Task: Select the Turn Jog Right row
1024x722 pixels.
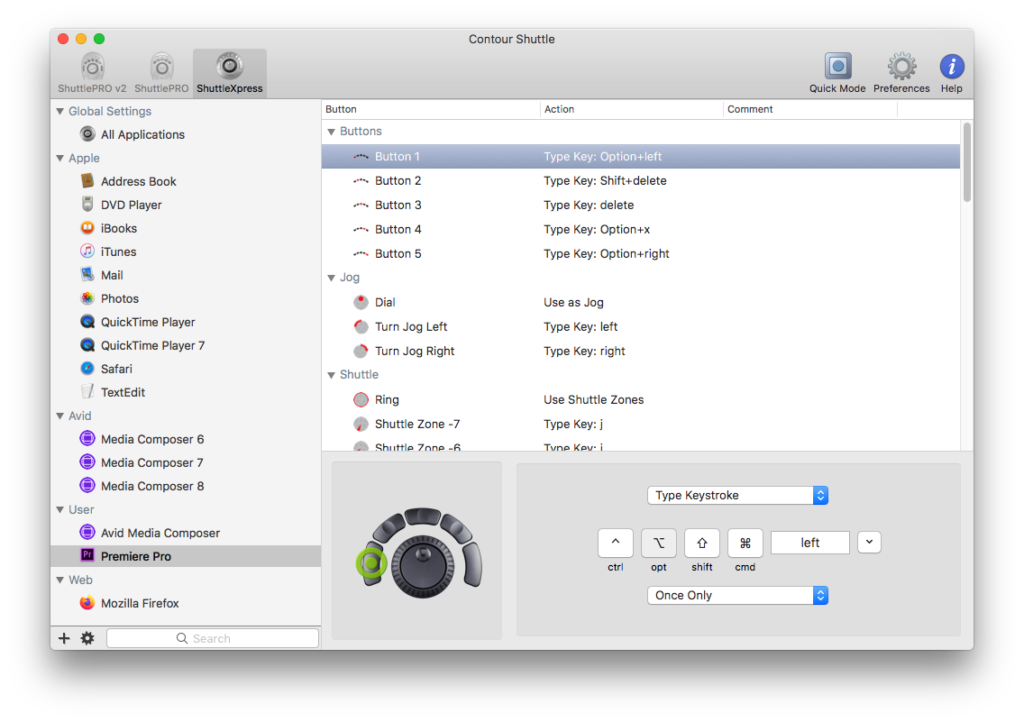Action: coord(641,351)
